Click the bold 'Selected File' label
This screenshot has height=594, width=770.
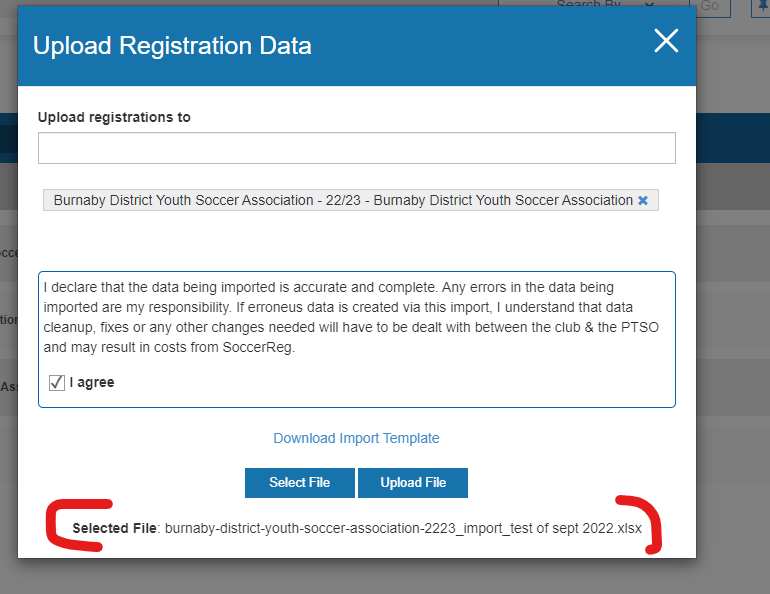pos(114,527)
